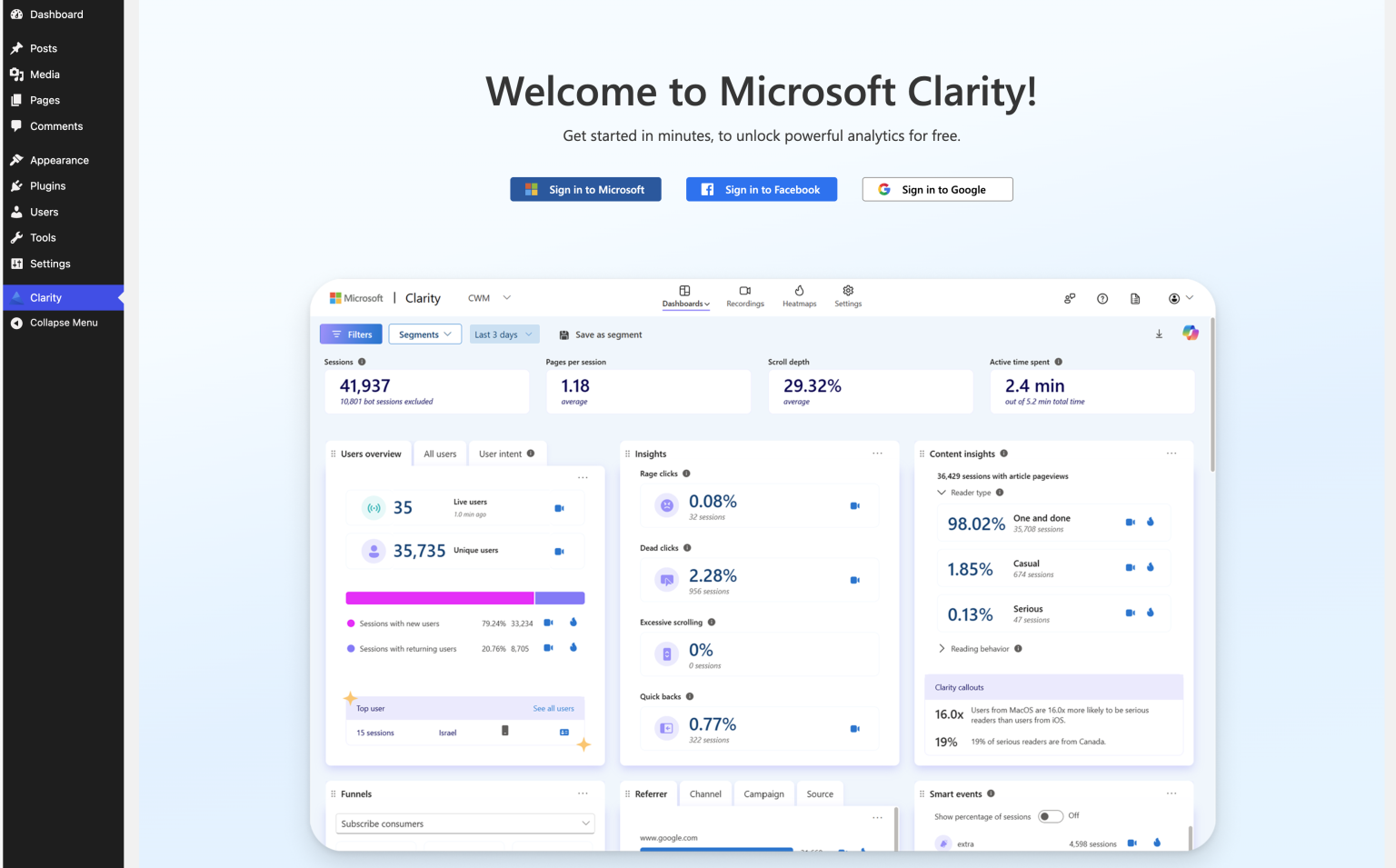Open documentation via page icon
1396x868 pixels.
(1135, 298)
